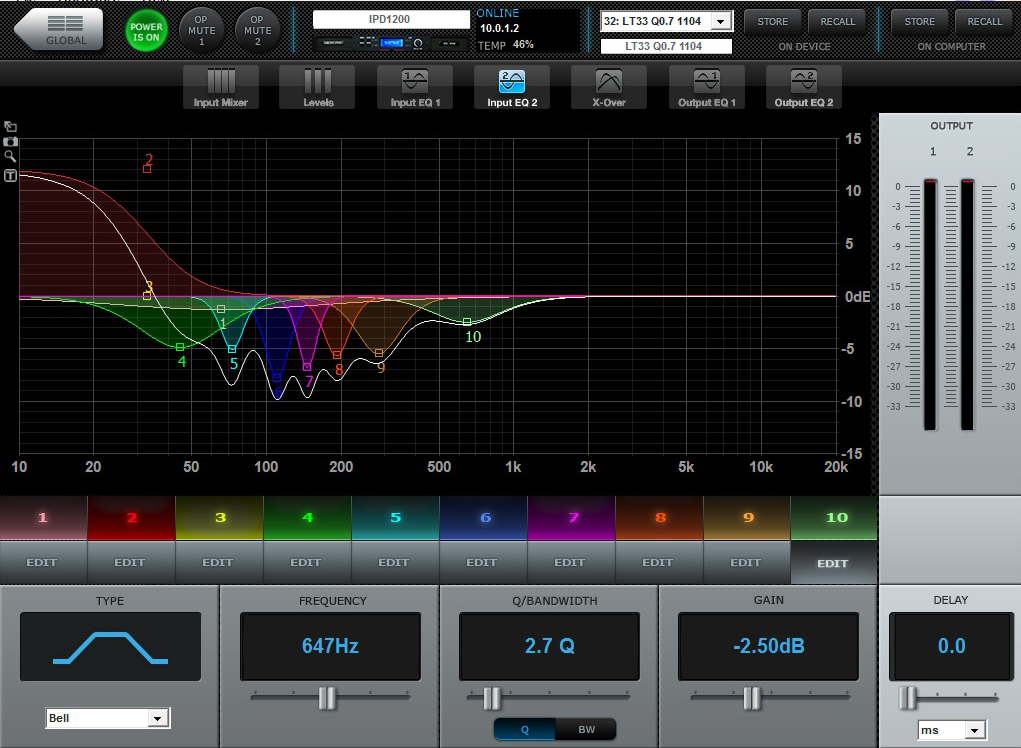Switch to the Output EQ 1 tab

pyautogui.click(x=706, y=87)
